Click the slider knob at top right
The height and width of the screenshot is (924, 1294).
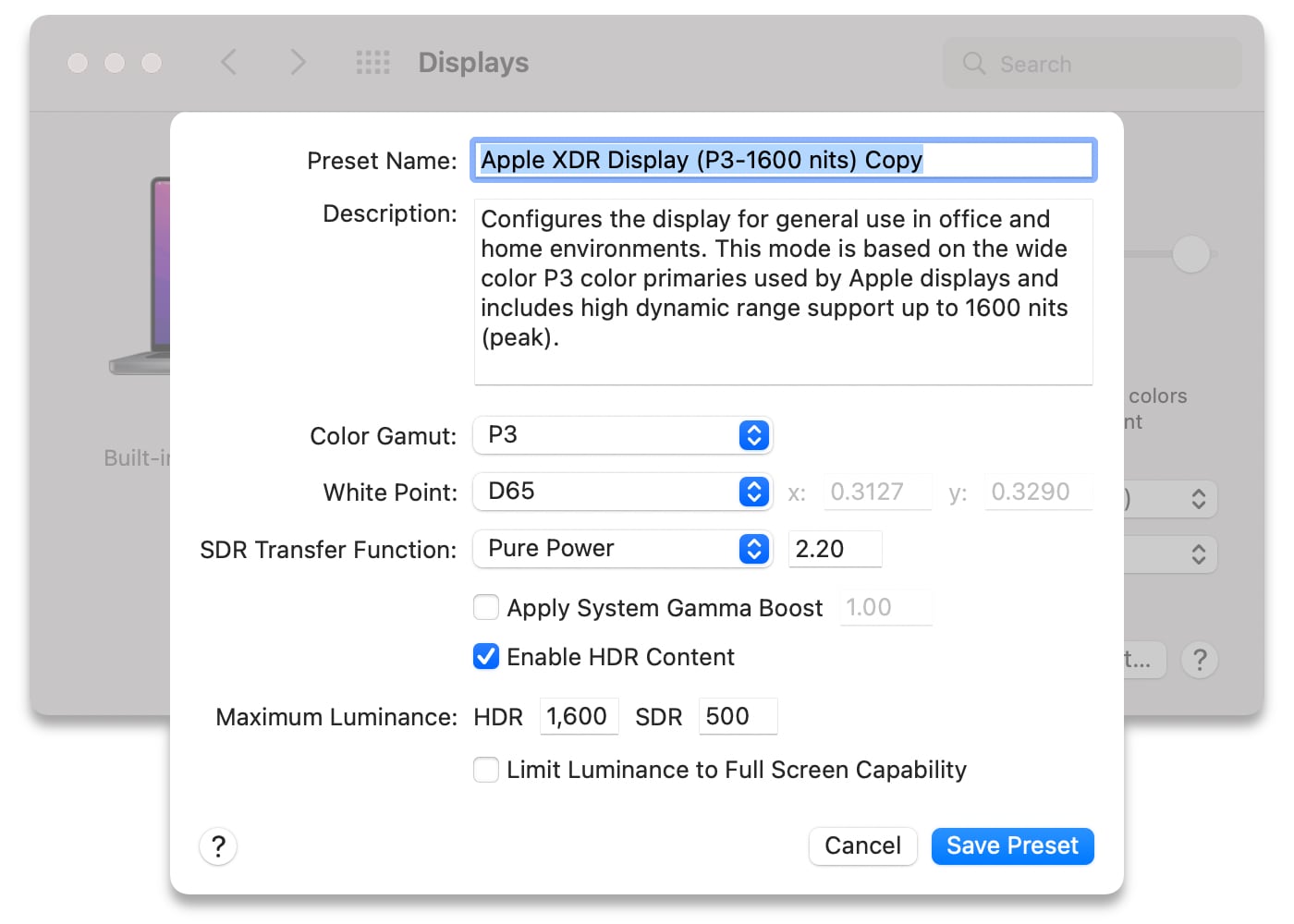click(1191, 254)
